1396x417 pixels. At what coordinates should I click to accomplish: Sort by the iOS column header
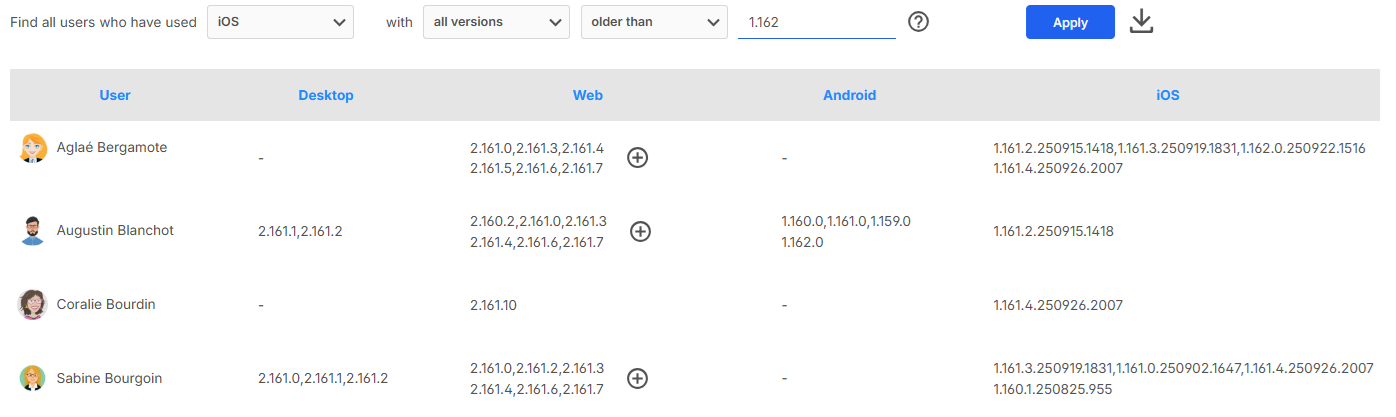tap(1168, 96)
